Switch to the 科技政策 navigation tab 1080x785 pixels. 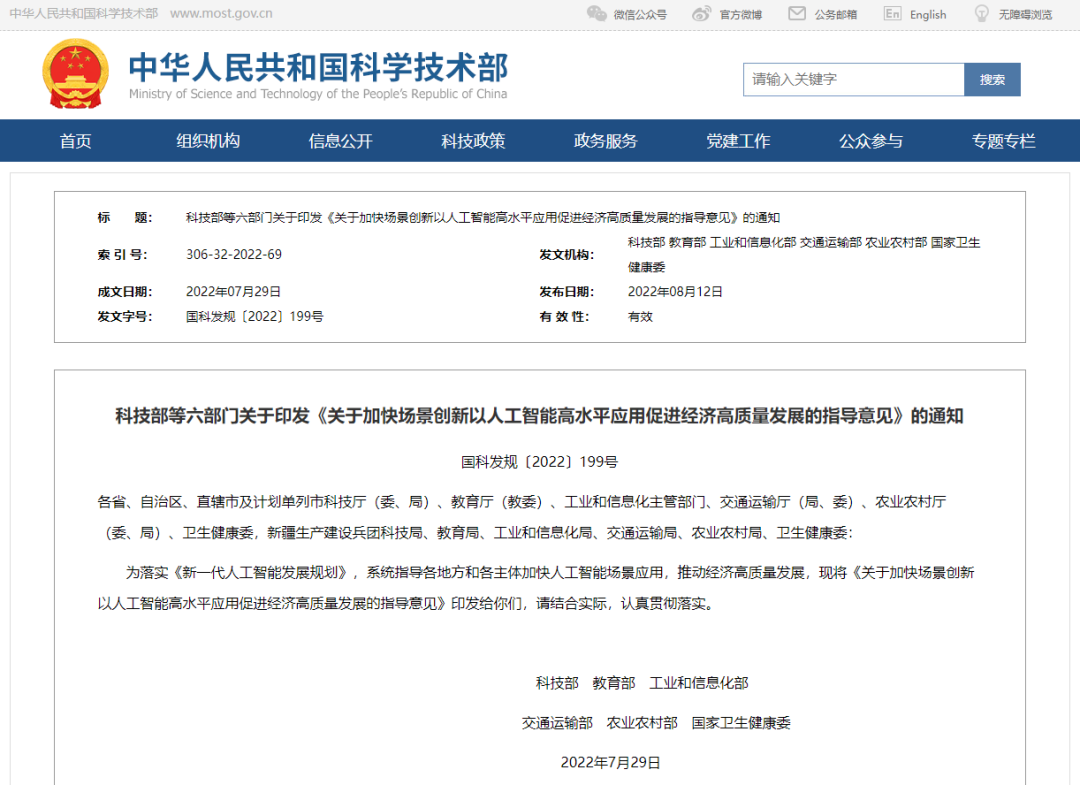pos(473,141)
